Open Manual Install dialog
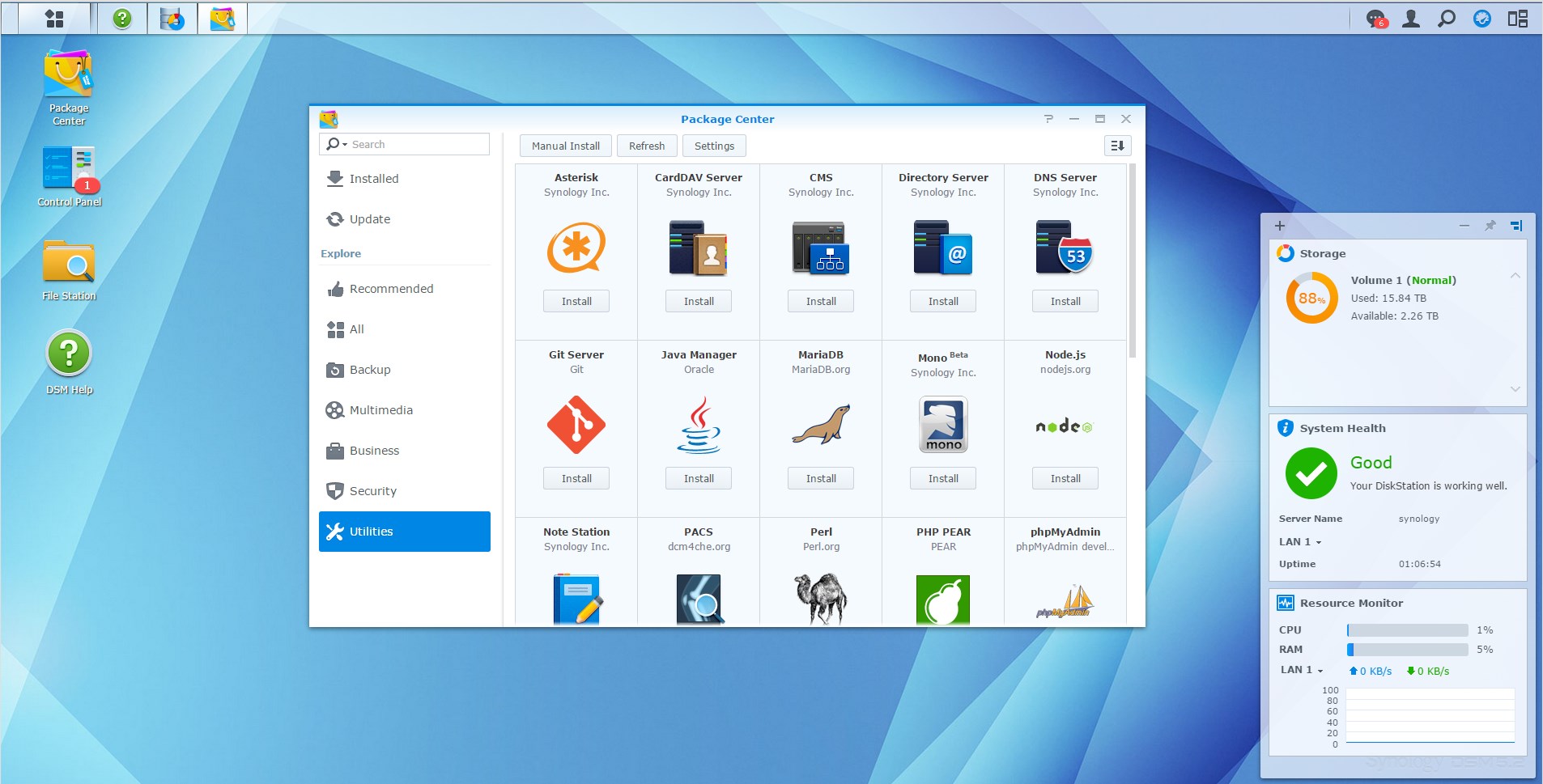 click(x=565, y=146)
